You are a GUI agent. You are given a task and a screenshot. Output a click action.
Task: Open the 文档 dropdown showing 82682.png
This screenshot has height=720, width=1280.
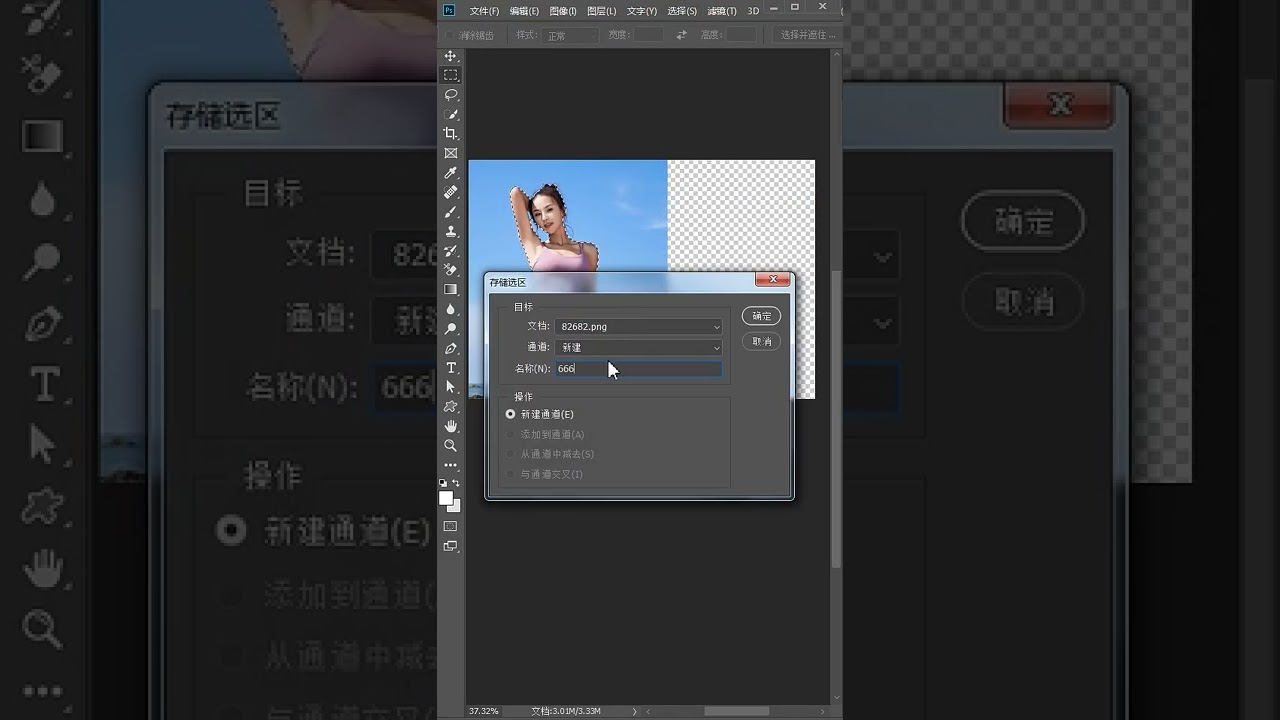coord(639,326)
